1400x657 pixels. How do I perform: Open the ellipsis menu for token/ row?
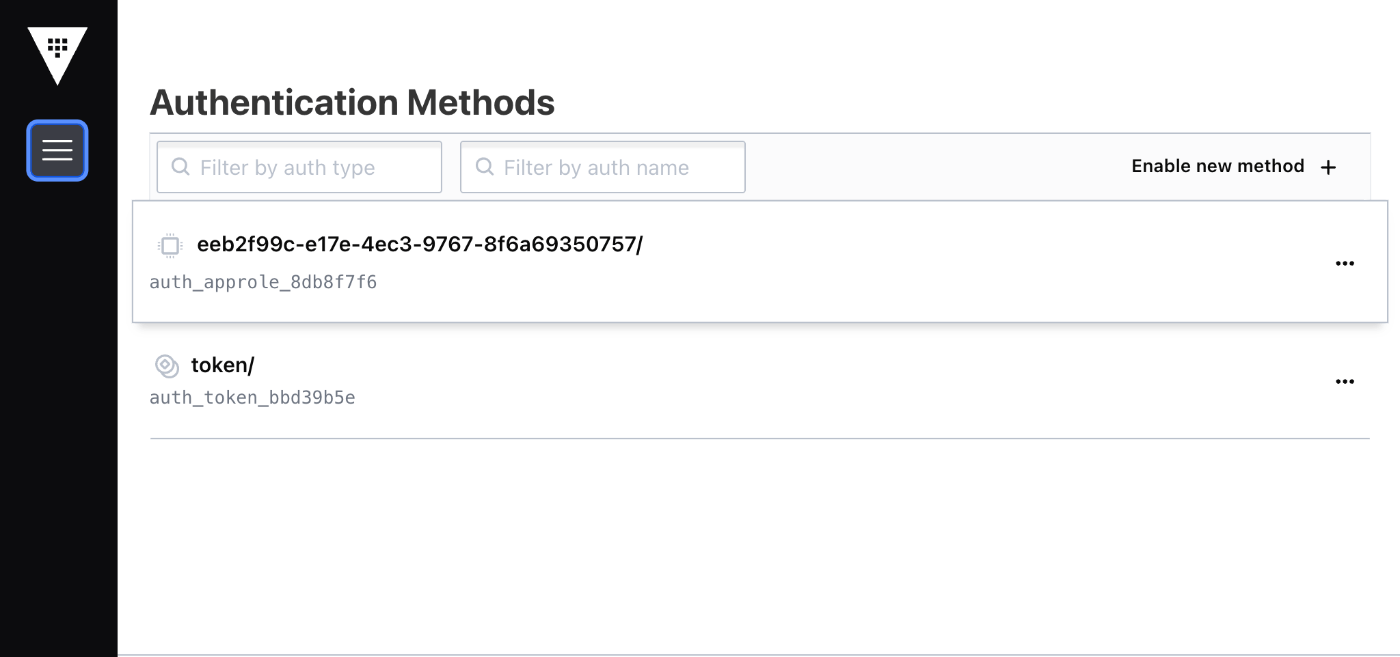click(x=1344, y=381)
